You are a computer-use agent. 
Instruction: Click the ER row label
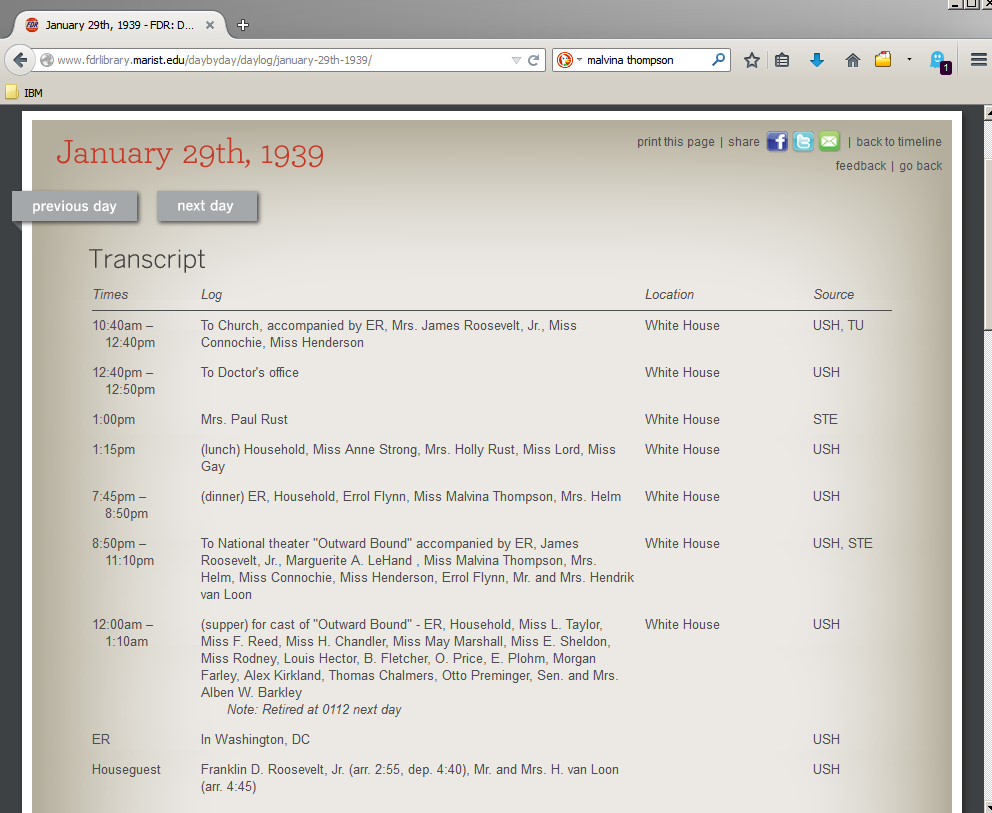tap(101, 740)
